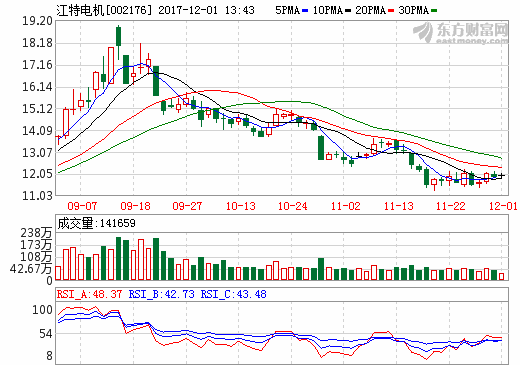Click the 30PMA legend label
The image size is (520, 365).
(413, 10)
